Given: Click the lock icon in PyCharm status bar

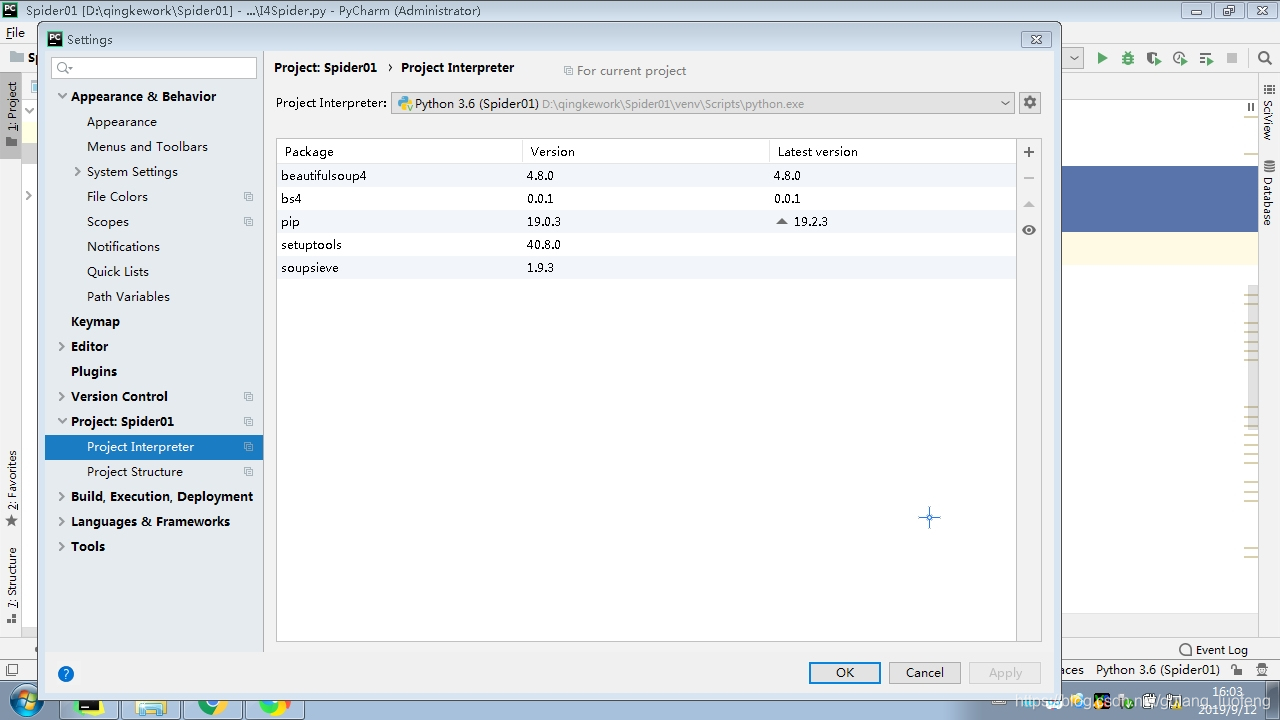Looking at the screenshot, I should coord(1237,670).
